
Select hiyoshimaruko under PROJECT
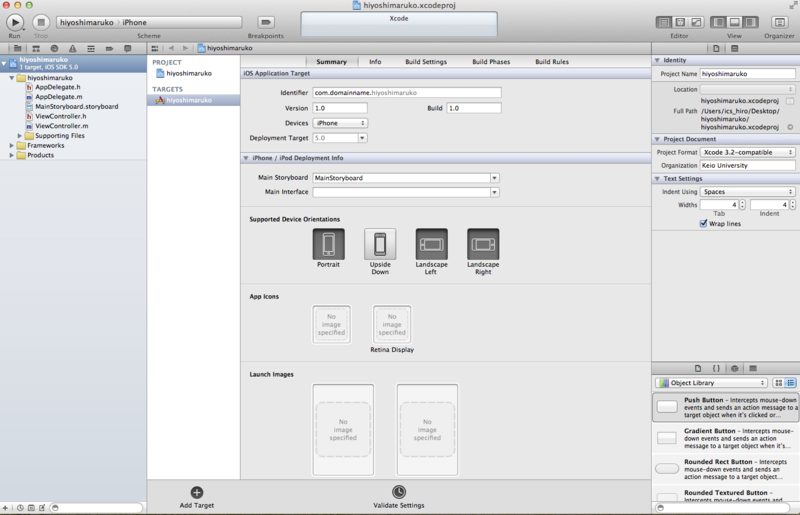pos(189,73)
